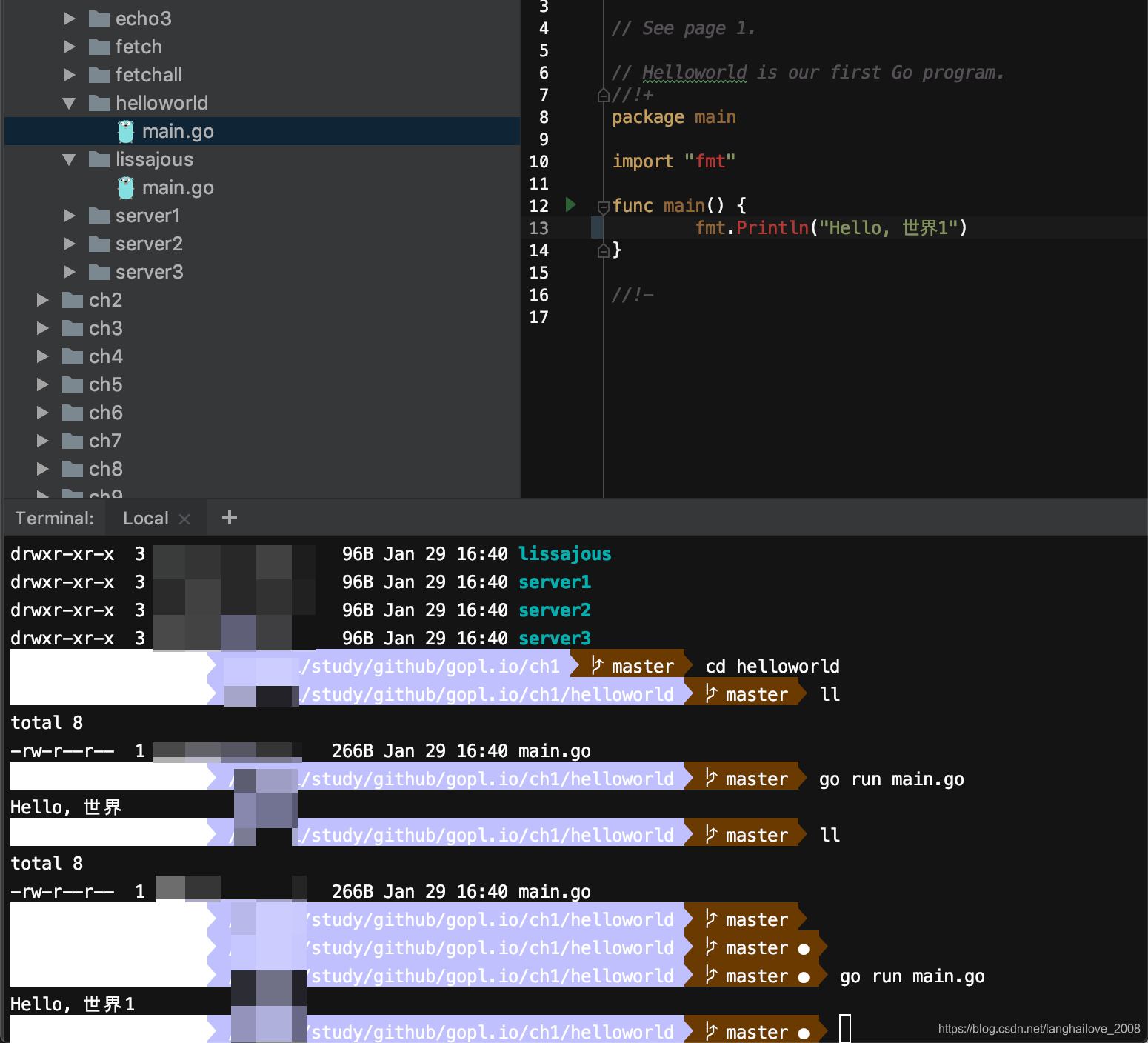Viewport: 1148px width, 1043px height.
Task: Select the fetchall tree item label
Action: click(149, 75)
